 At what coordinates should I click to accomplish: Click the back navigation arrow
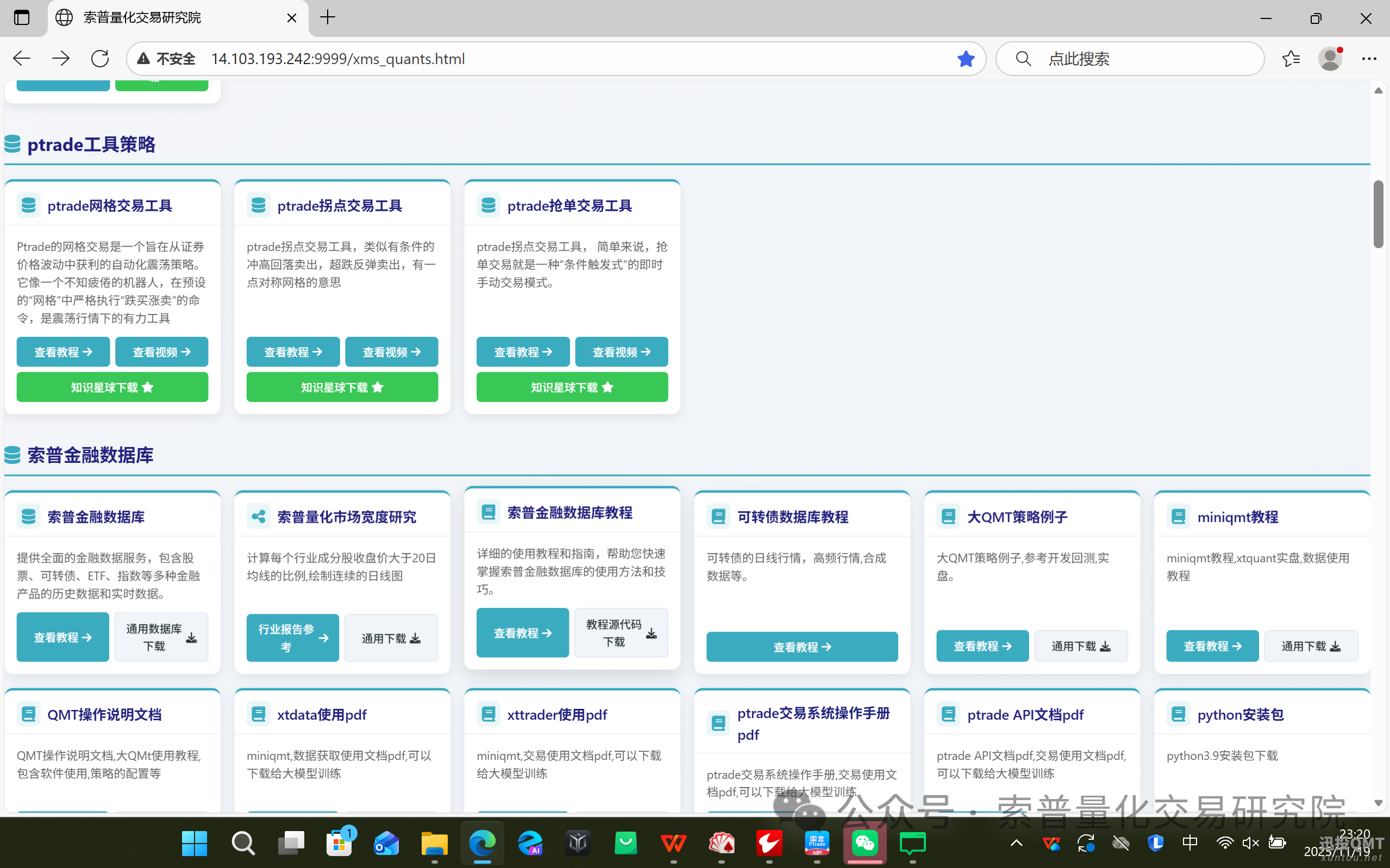point(21,58)
